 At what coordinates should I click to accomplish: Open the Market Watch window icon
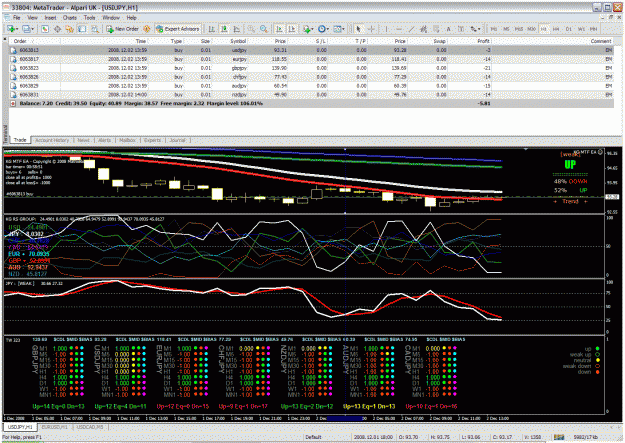pyautogui.click(x=45, y=29)
